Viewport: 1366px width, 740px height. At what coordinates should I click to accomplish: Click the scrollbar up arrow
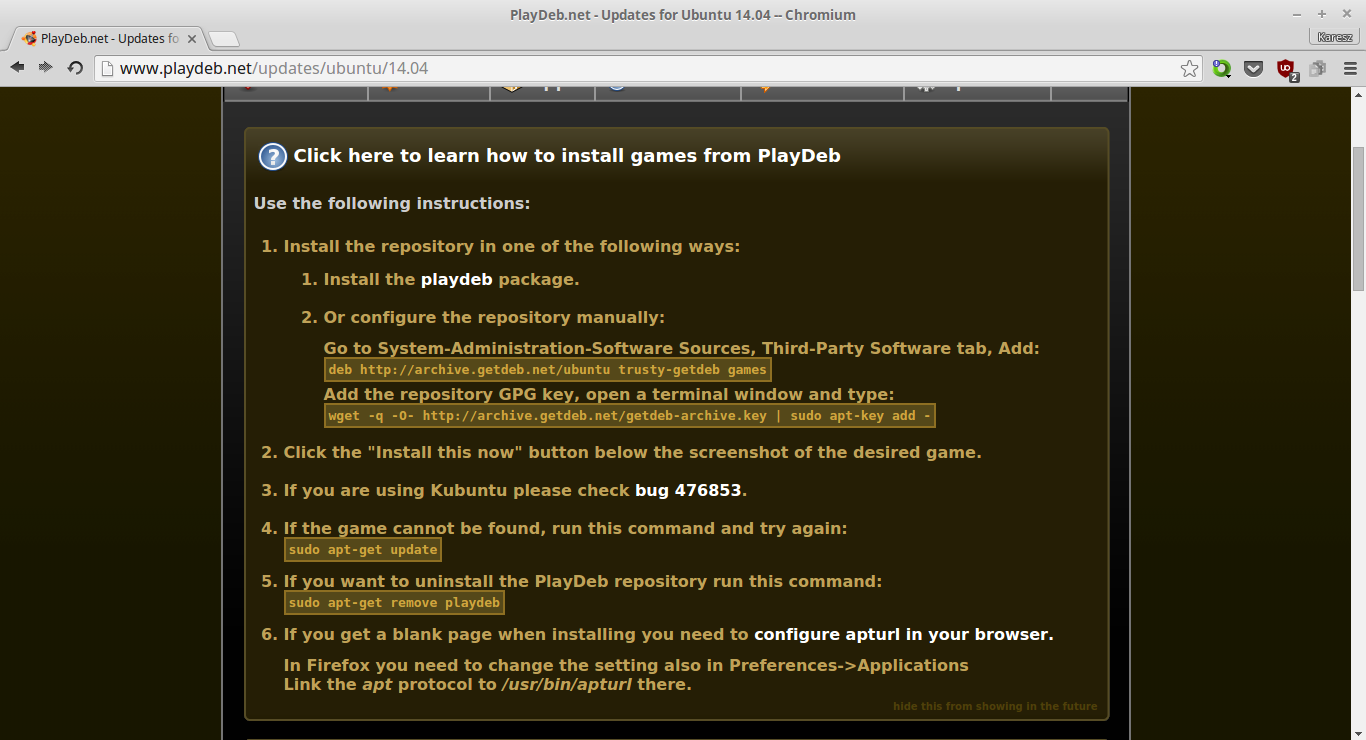[x=1358, y=94]
